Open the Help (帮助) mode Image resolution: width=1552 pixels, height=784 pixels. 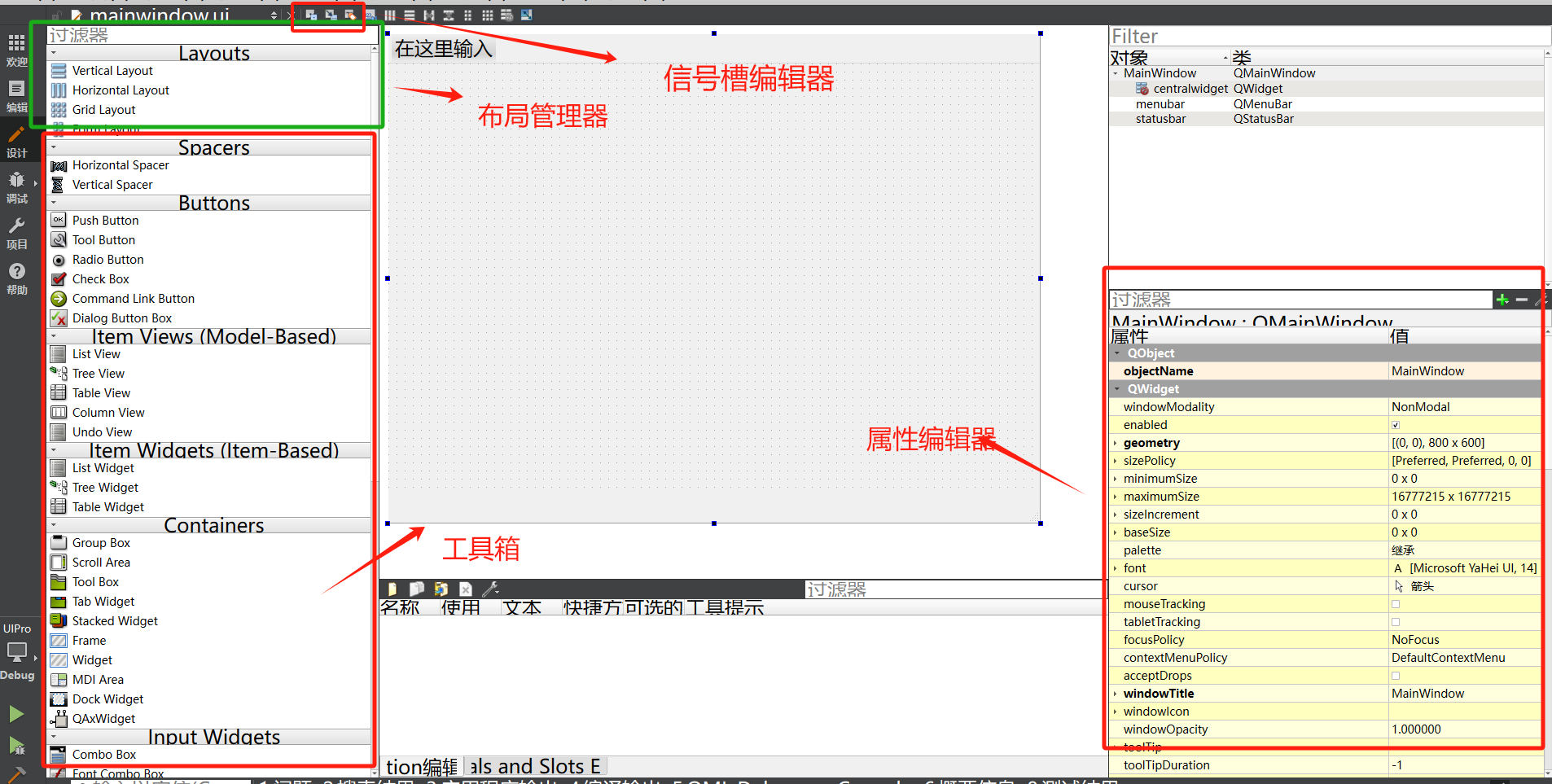[x=16, y=278]
